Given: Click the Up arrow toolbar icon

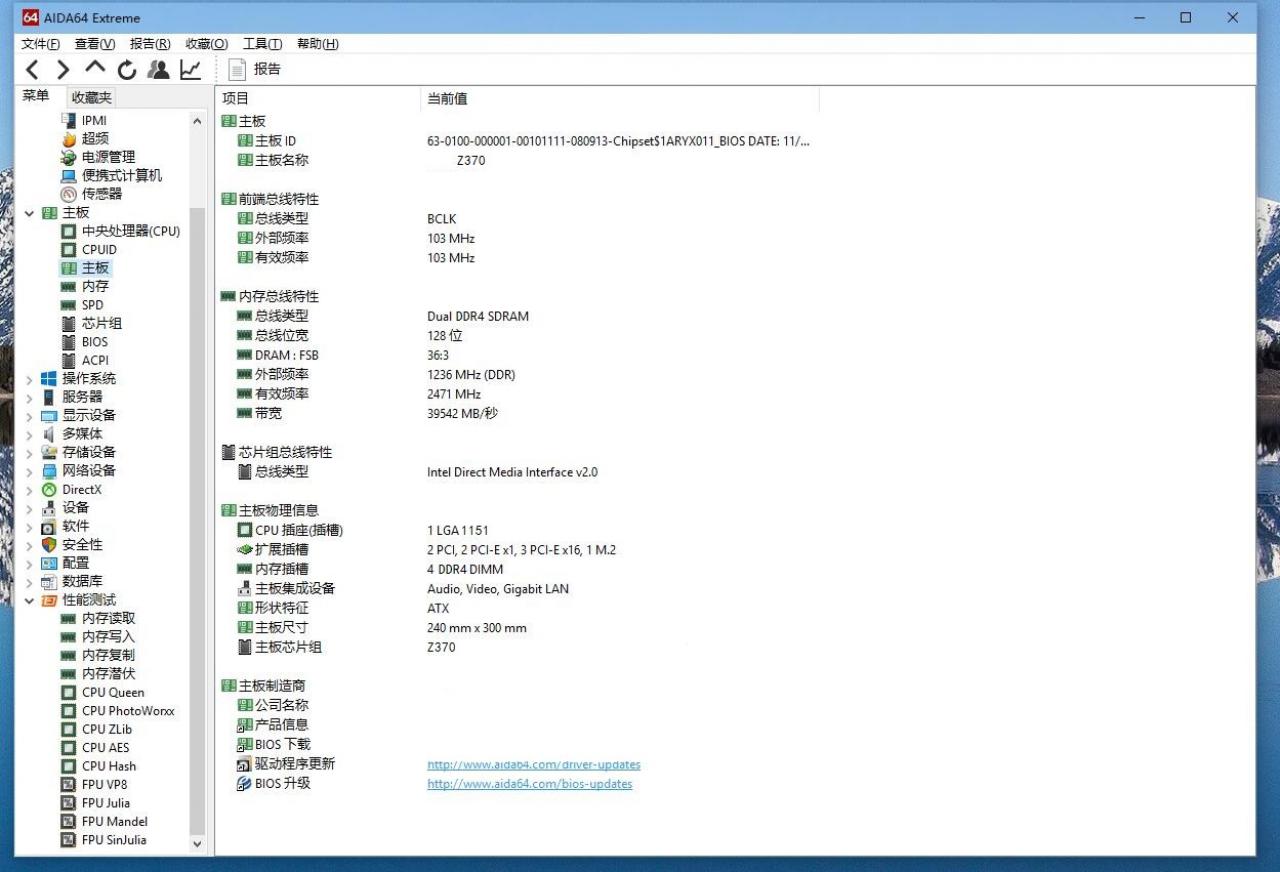Looking at the screenshot, I should coord(95,68).
